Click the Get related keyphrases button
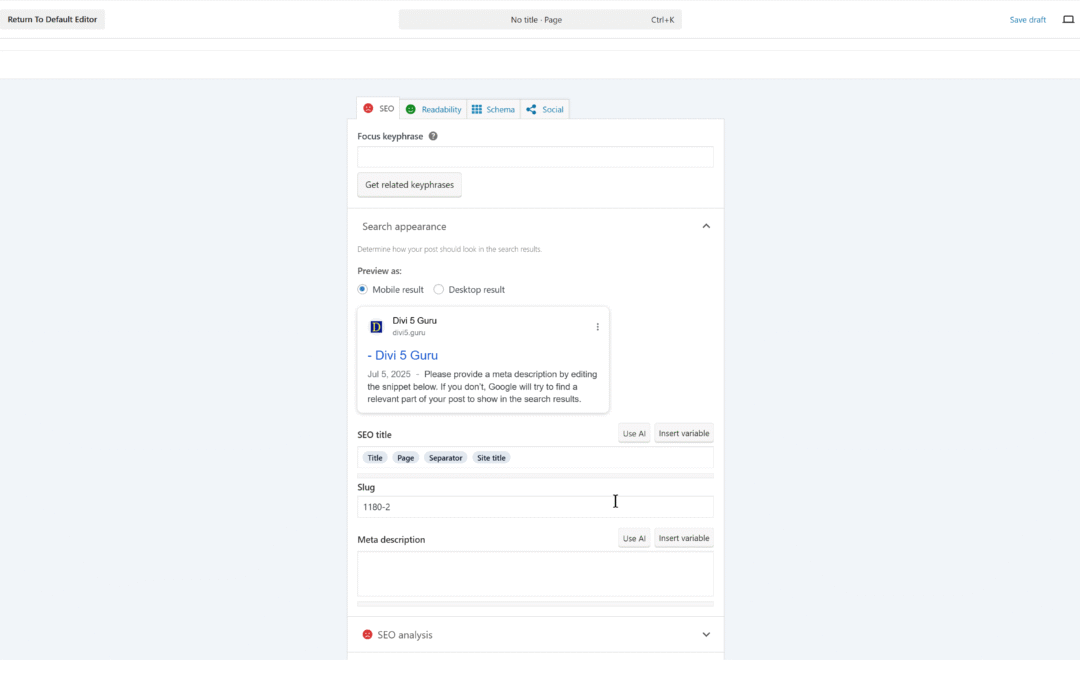The image size is (1080, 675). pyautogui.click(x=409, y=184)
